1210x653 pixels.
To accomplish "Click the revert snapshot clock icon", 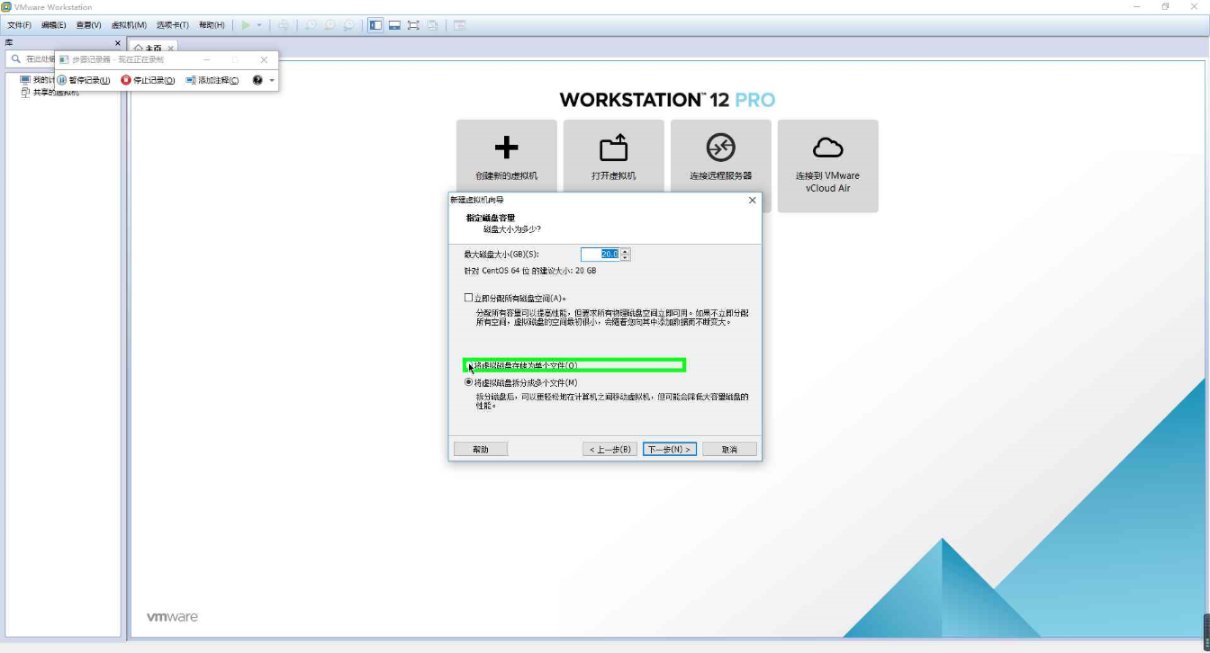I will click(x=329, y=25).
